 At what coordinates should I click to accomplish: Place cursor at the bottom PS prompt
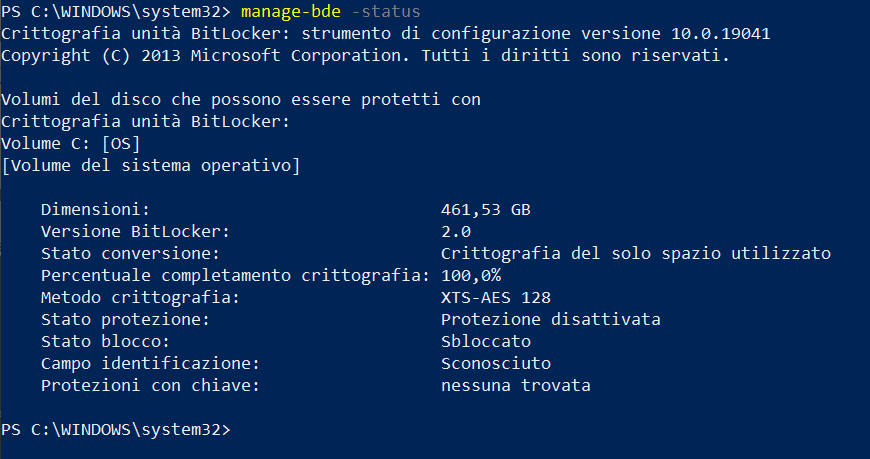[x=240, y=430]
